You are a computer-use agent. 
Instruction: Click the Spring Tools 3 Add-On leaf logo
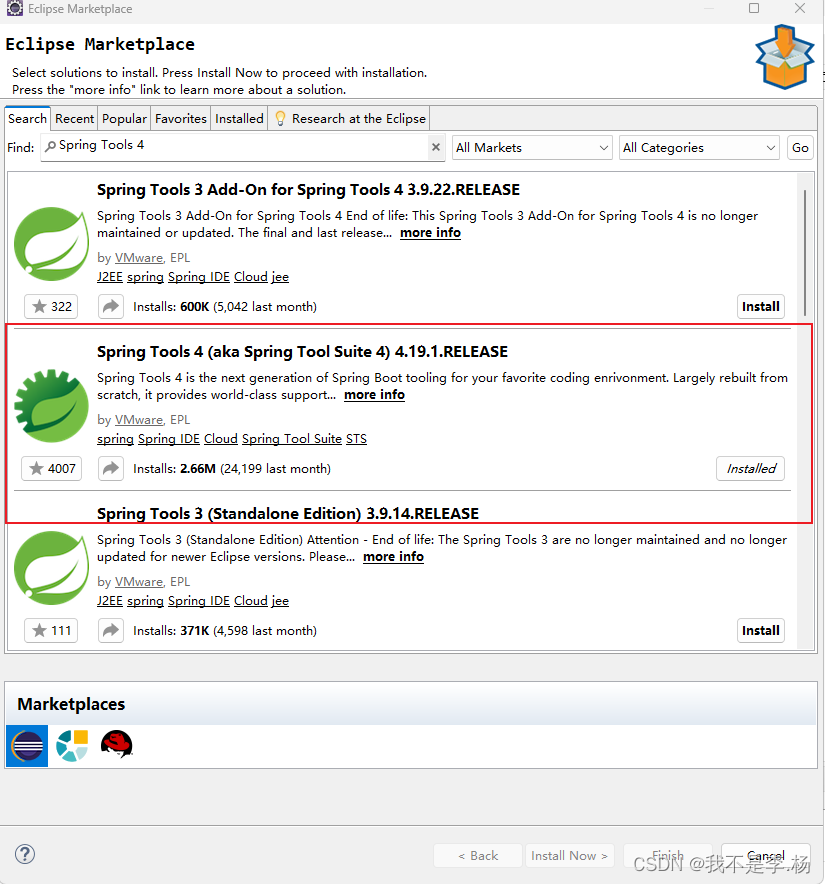[x=51, y=244]
